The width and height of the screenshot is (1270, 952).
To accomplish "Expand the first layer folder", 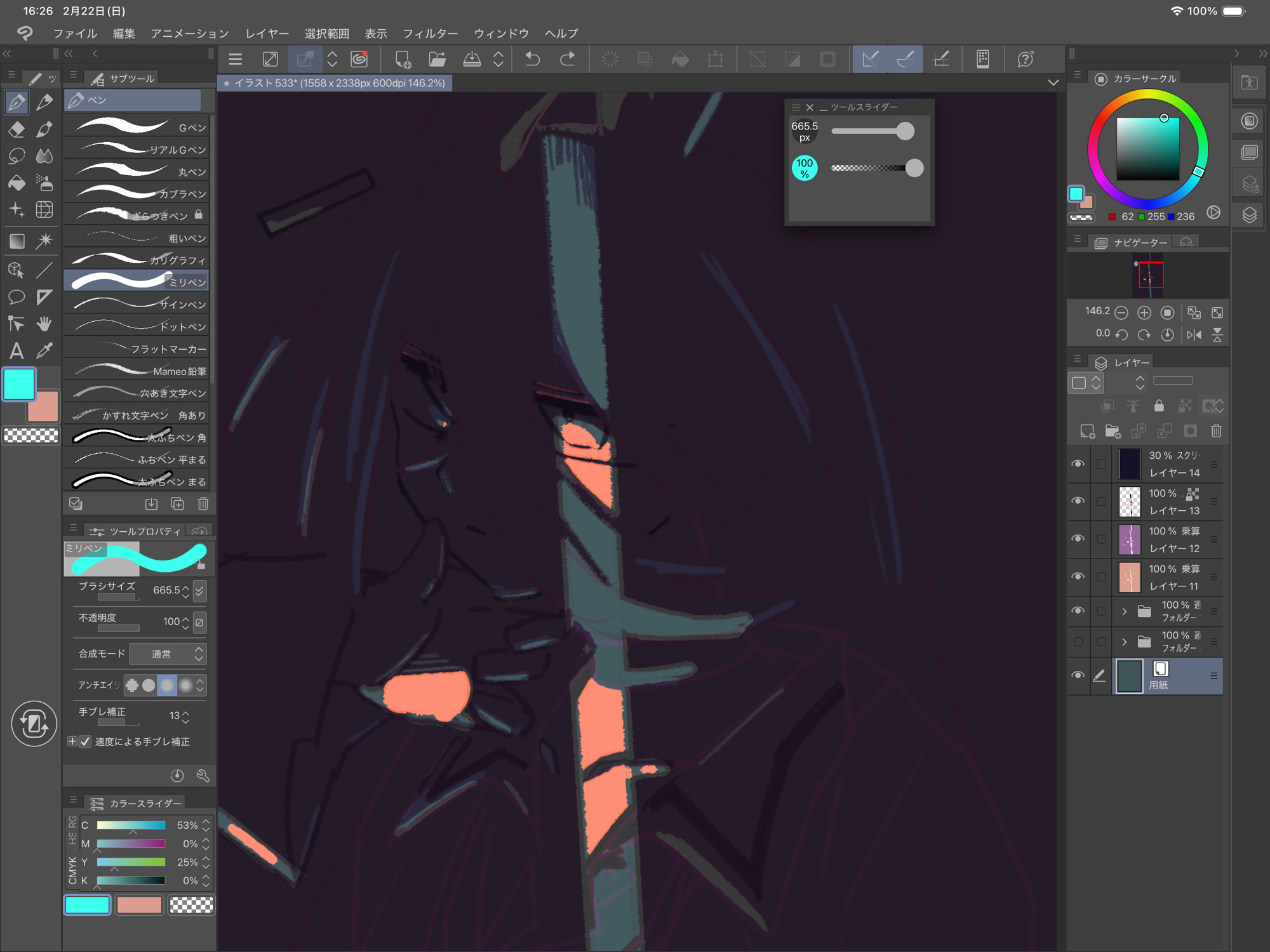I will pos(1124,611).
